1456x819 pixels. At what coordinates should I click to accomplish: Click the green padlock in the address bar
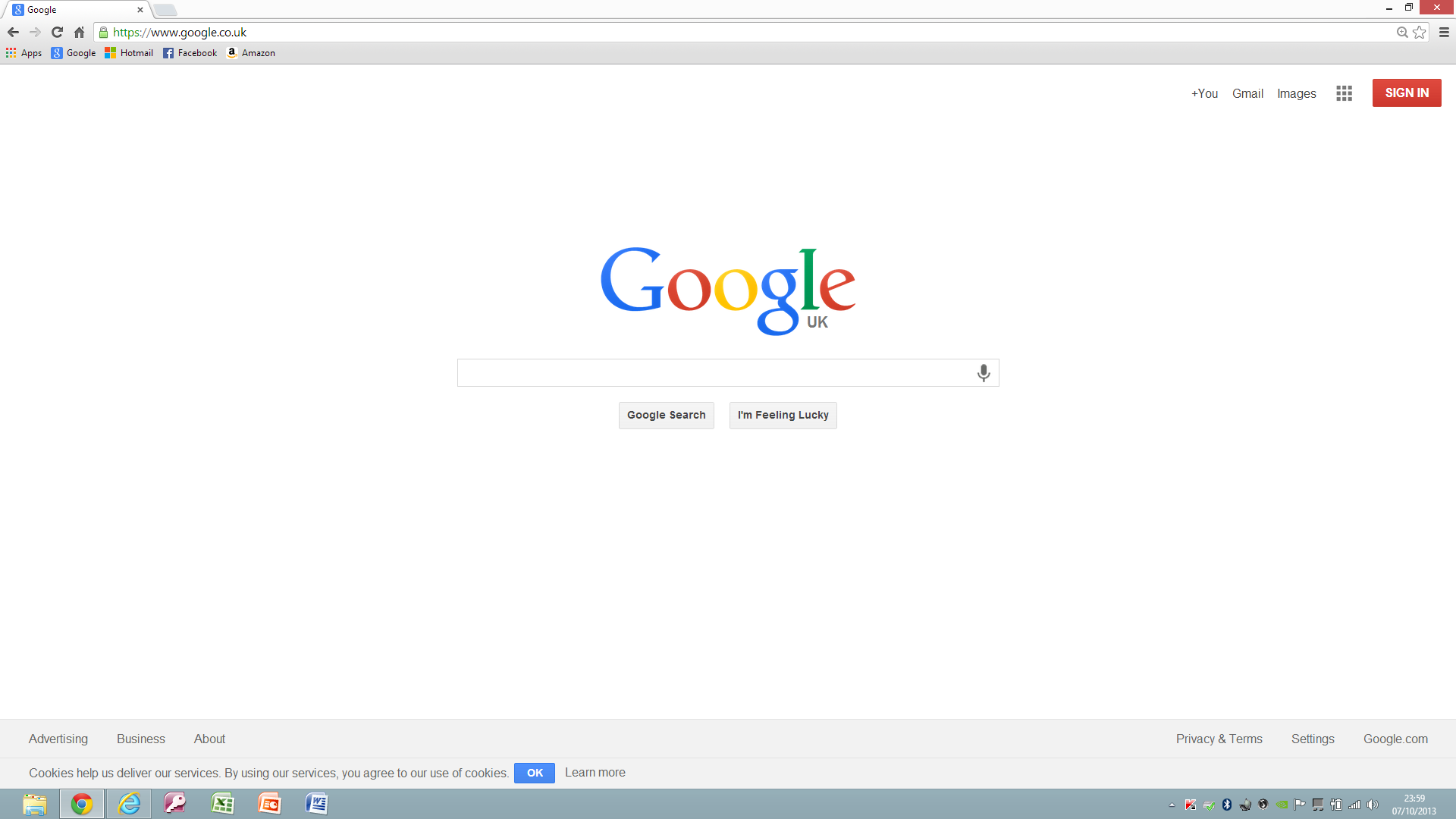[104, 32]
